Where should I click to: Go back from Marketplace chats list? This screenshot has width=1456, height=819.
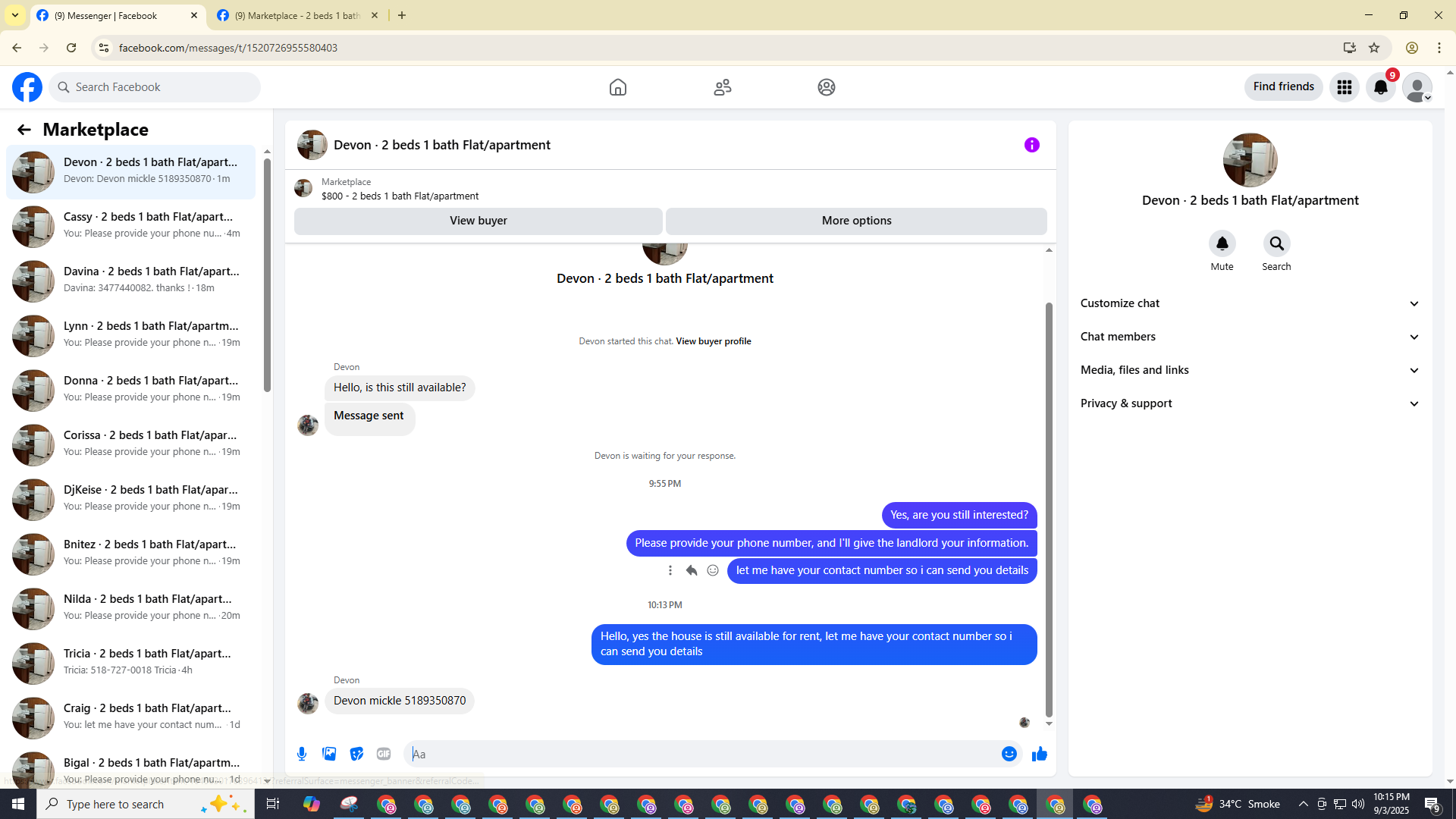[24, 130]
